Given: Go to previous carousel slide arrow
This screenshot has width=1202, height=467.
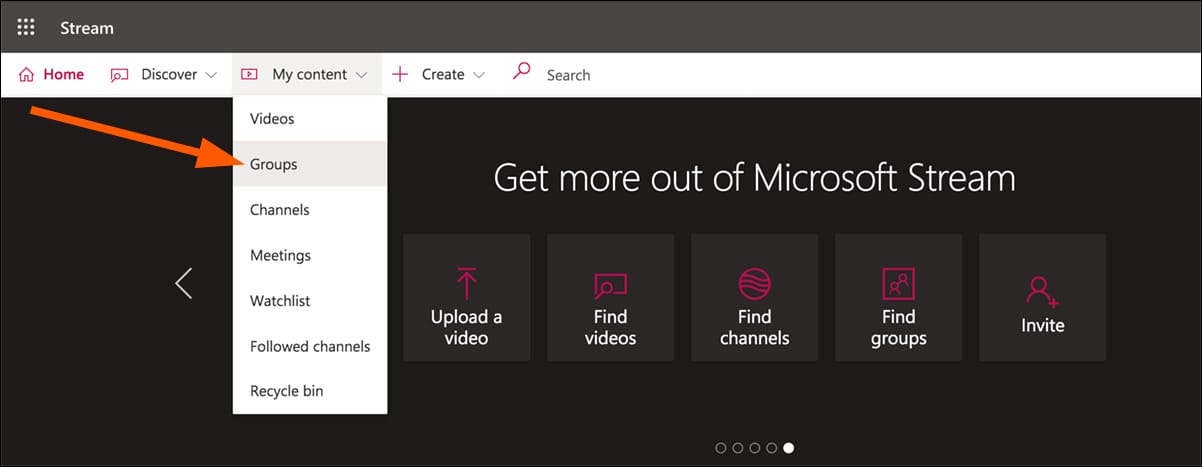Looking at the screenshot, I should pyautogui.click(x=183, y=283).
